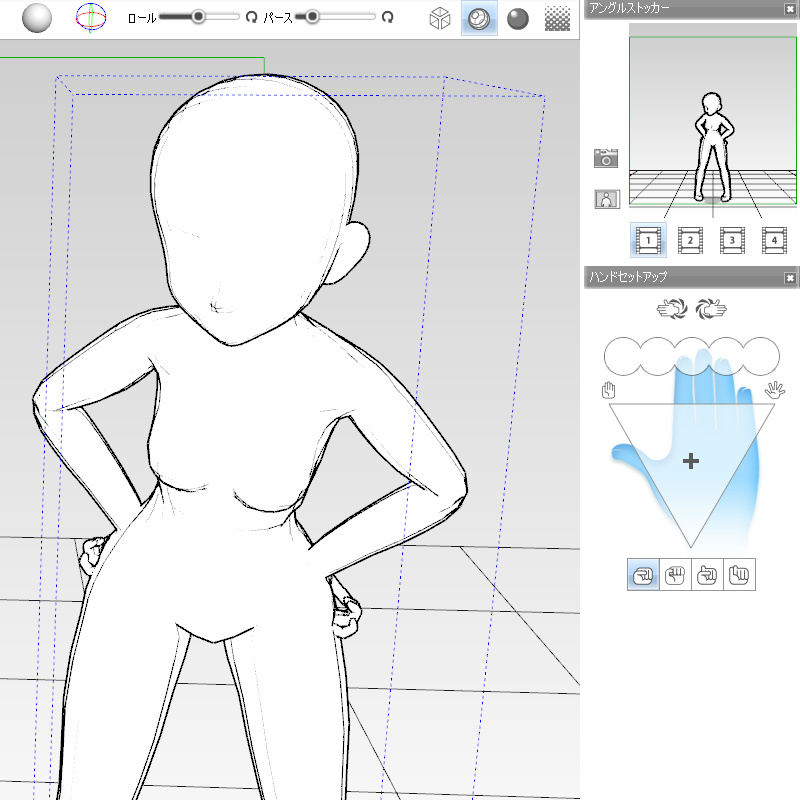Click the パース perspective slider handle
Viewport: 800px width, 800px height.
click(x=313, y=16)
